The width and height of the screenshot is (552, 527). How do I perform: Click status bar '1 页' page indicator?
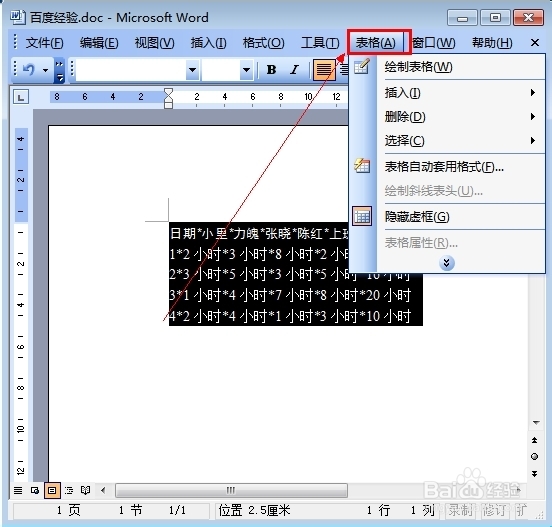(69, 510)
